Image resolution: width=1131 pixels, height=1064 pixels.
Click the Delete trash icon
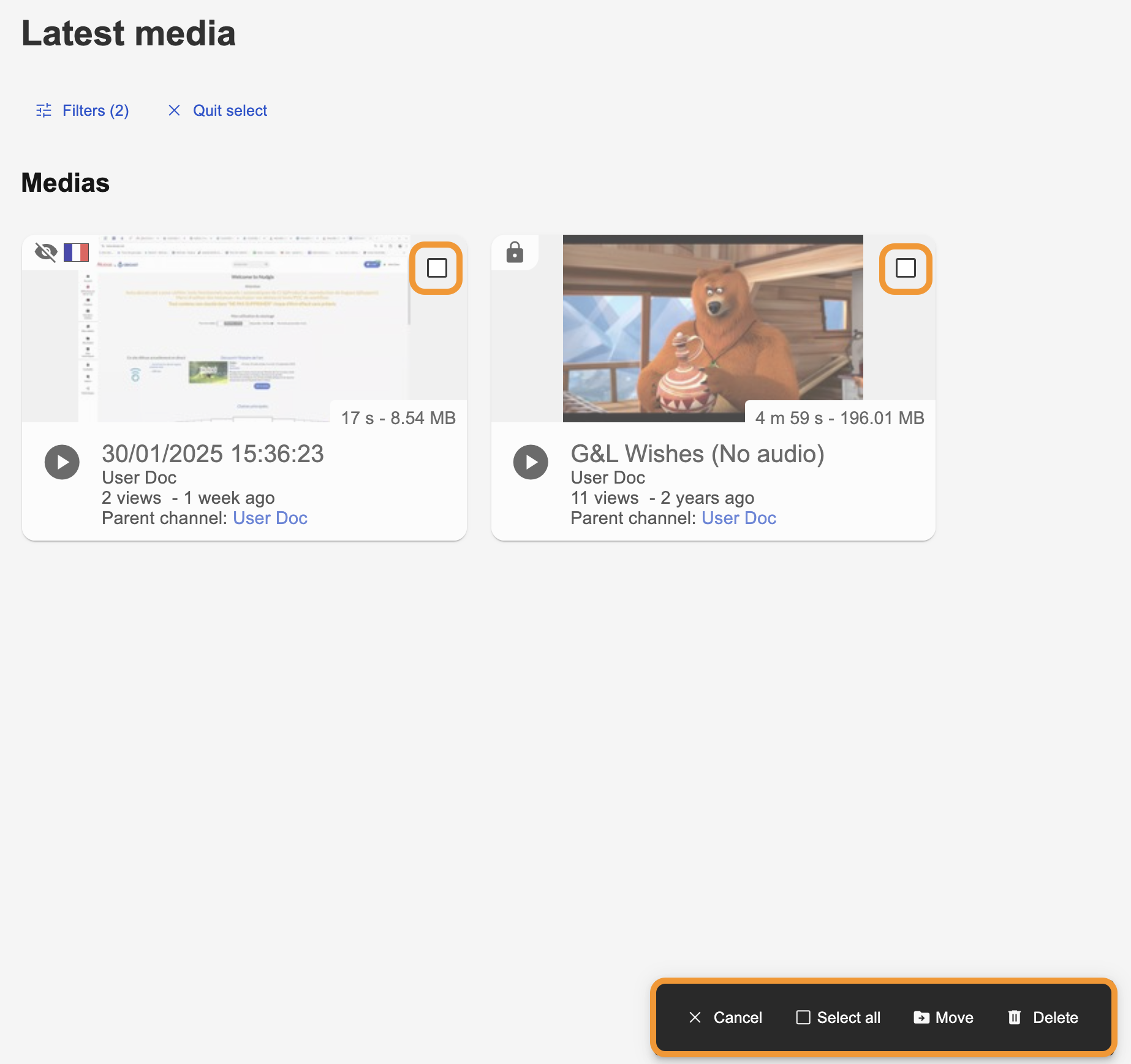click(x=1015, y=1017)
